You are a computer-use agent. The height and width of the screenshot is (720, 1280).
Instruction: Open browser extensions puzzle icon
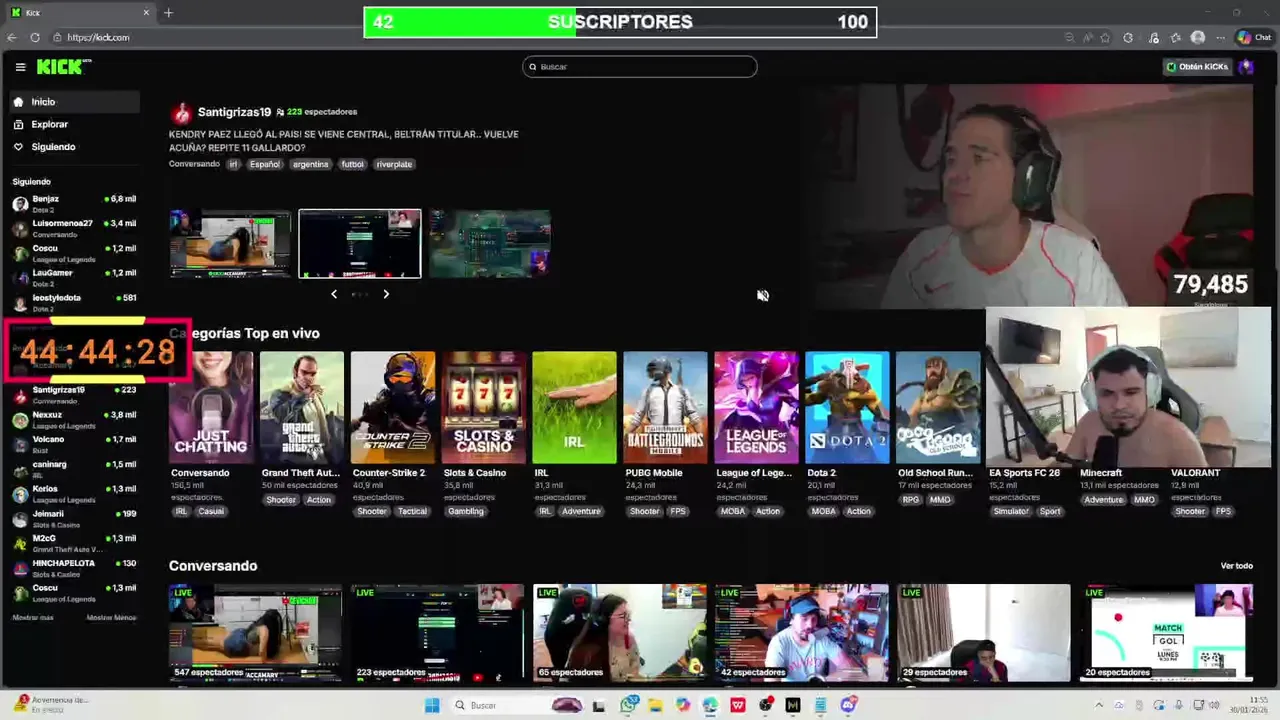point(1128,37)
